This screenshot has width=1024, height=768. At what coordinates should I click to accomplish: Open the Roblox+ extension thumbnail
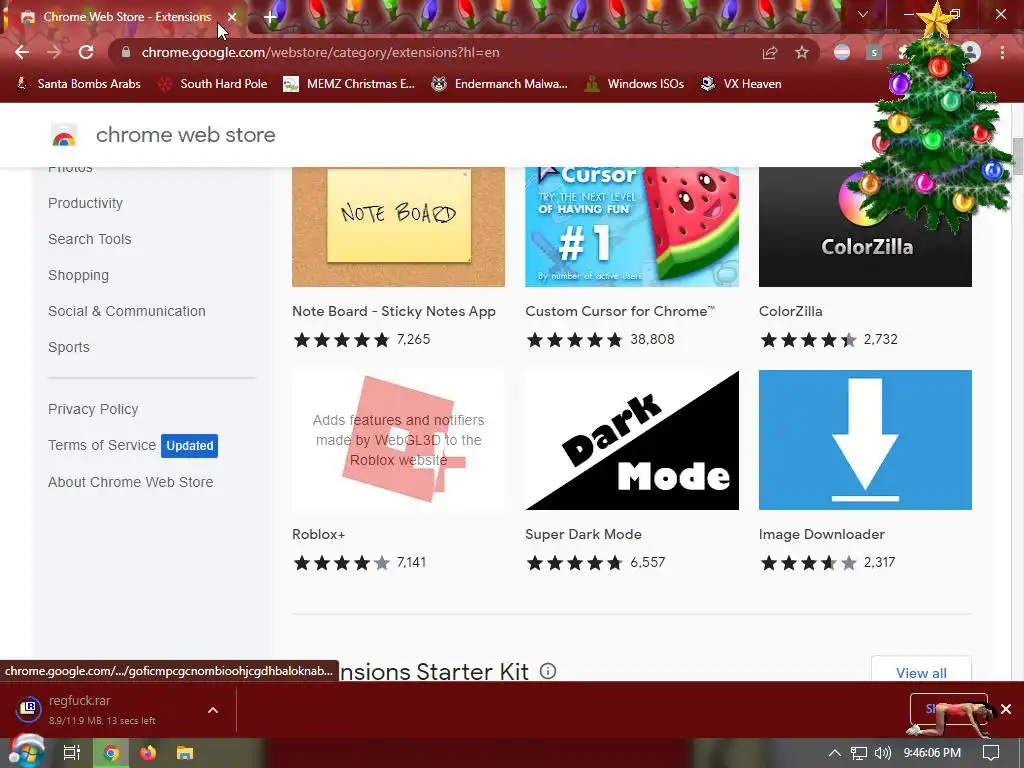click(398, 440)
